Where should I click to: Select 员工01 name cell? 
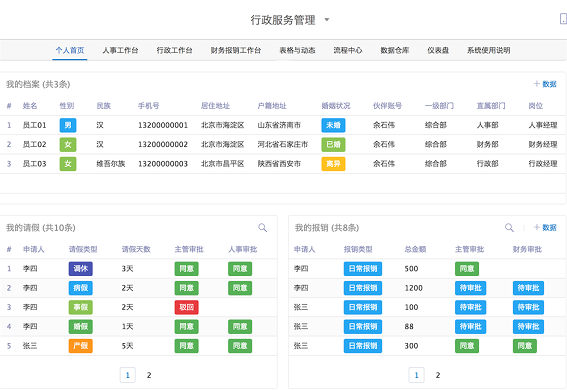pyautogui.click(x=34, y=125)
